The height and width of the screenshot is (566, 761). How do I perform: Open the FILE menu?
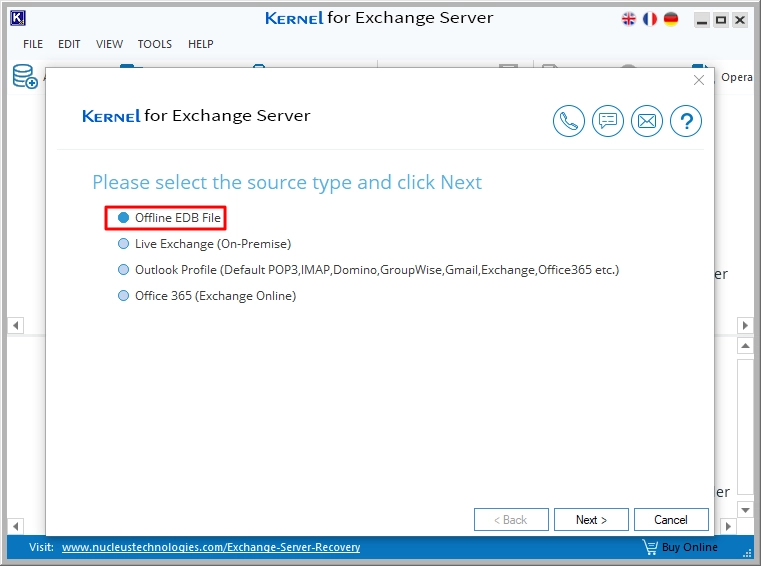coord(33,44)
